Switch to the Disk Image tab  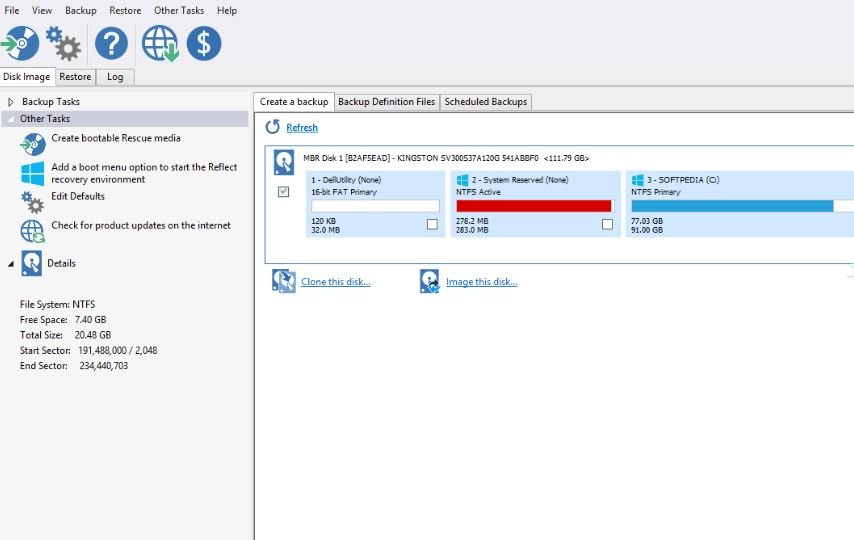pyautogui.click(x=27, y=77)
